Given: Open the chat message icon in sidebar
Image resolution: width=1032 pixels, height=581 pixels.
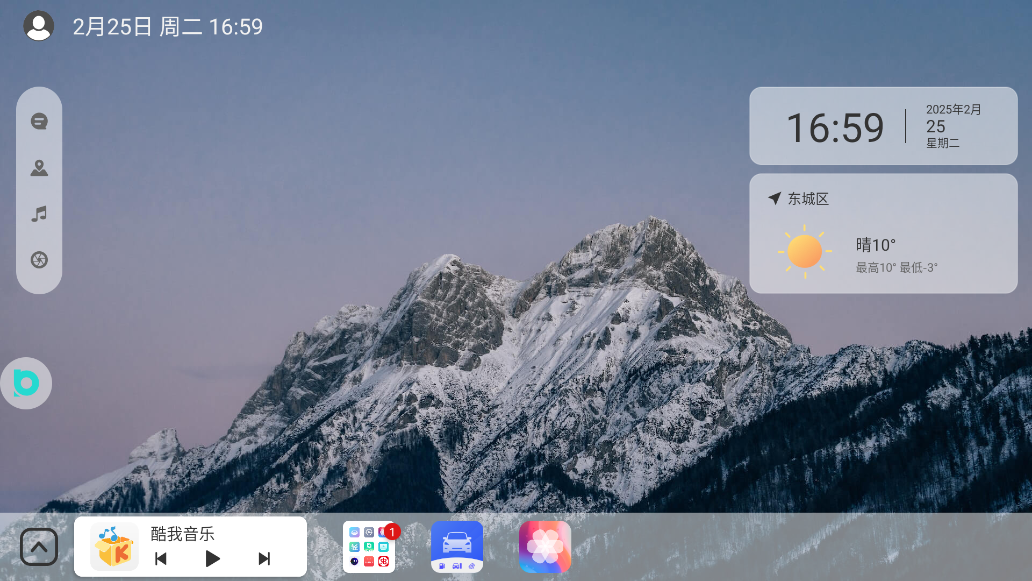Looking at the screenshot, I should (x=39, y=121).
